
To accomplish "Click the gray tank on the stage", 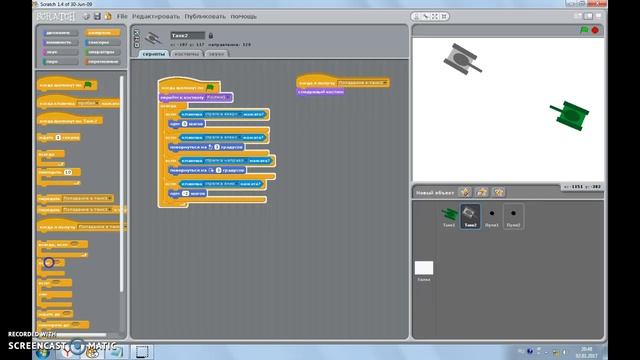I will [462, 59].
